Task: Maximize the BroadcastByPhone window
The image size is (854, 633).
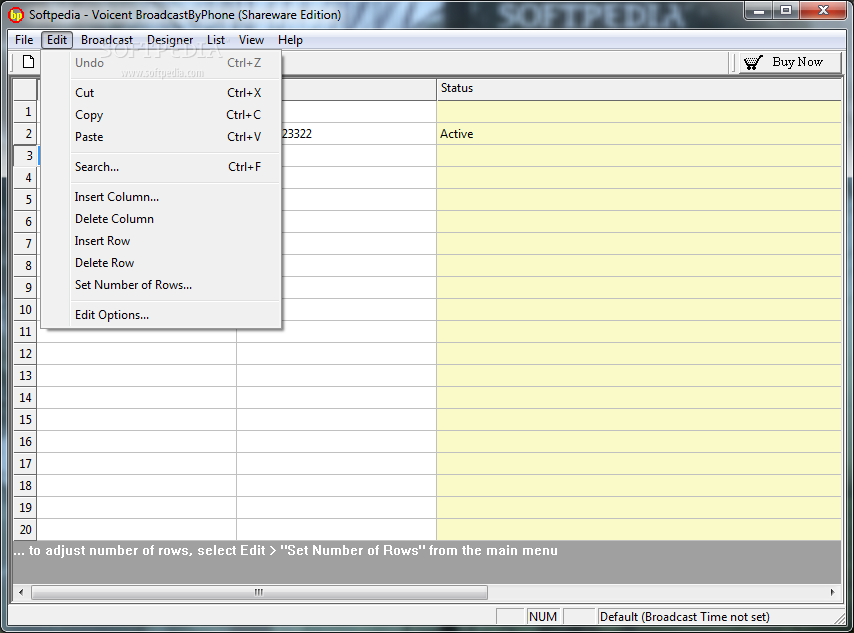Action: [786, 10]
